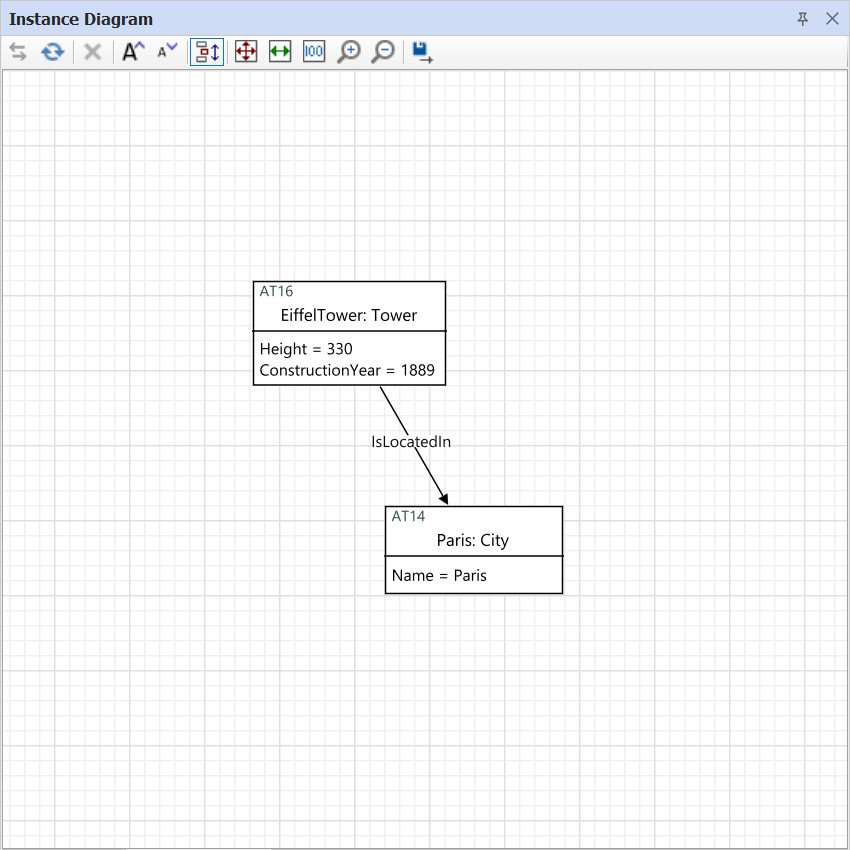Close the Instance Diagram panel
The height and width of the screenshot is (850, 850).
pyautogui.click(x=832, y=19)
